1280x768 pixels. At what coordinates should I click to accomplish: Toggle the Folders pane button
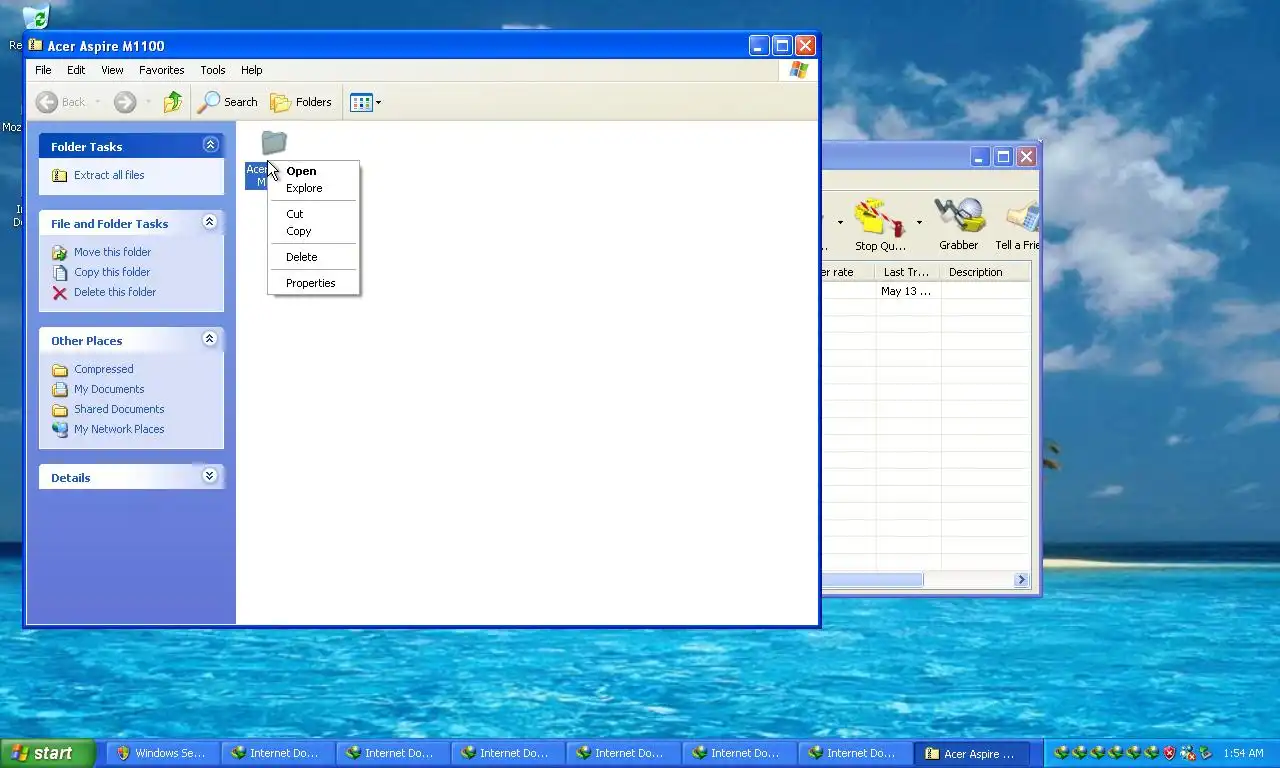click(x=301, y=102)
